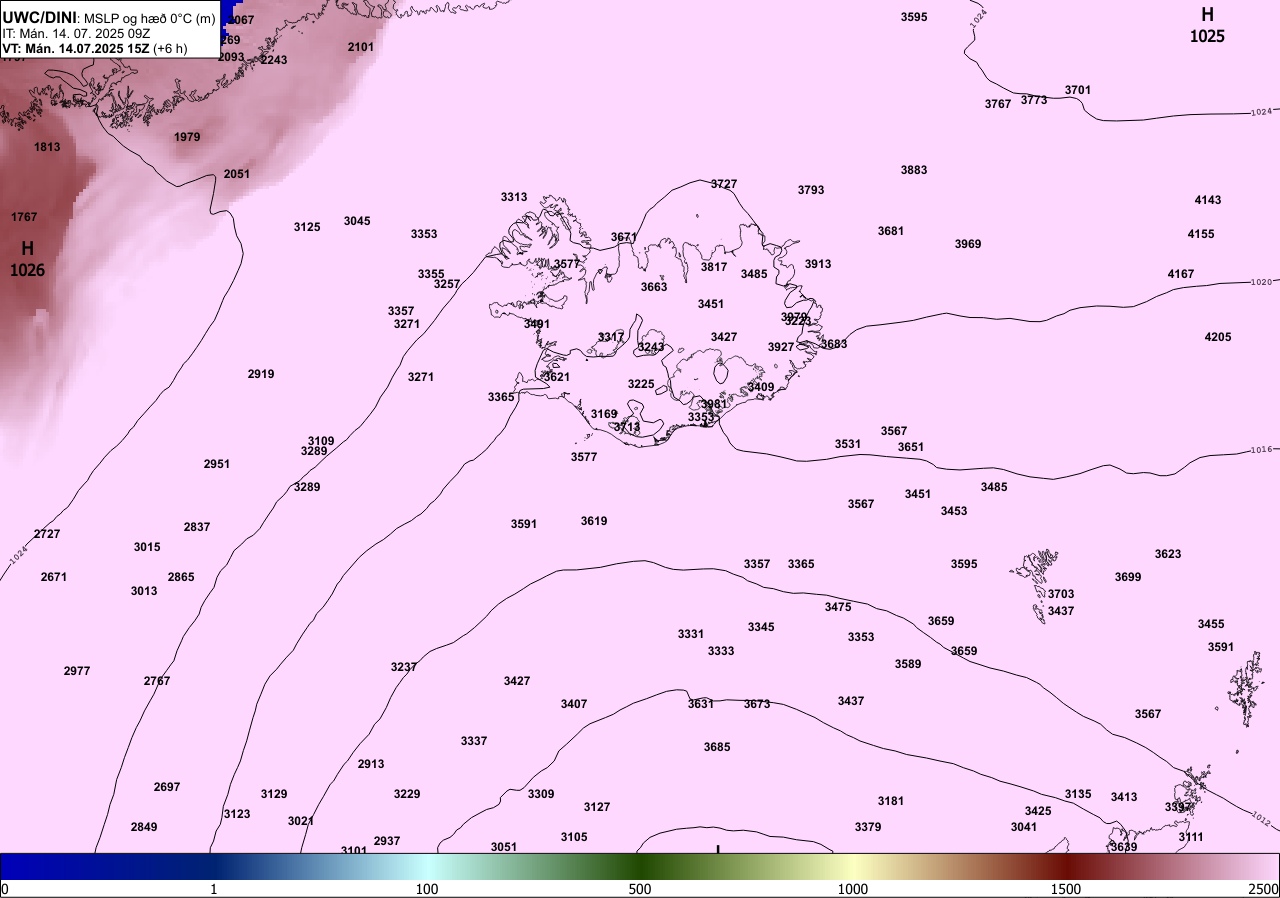Click the height value 3685
Image resolution: width=1280 pixels, height=898 pixels.
717,747
